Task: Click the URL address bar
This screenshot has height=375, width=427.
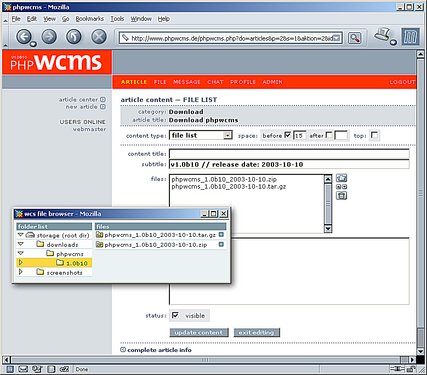Action: (x=230, y=38)
